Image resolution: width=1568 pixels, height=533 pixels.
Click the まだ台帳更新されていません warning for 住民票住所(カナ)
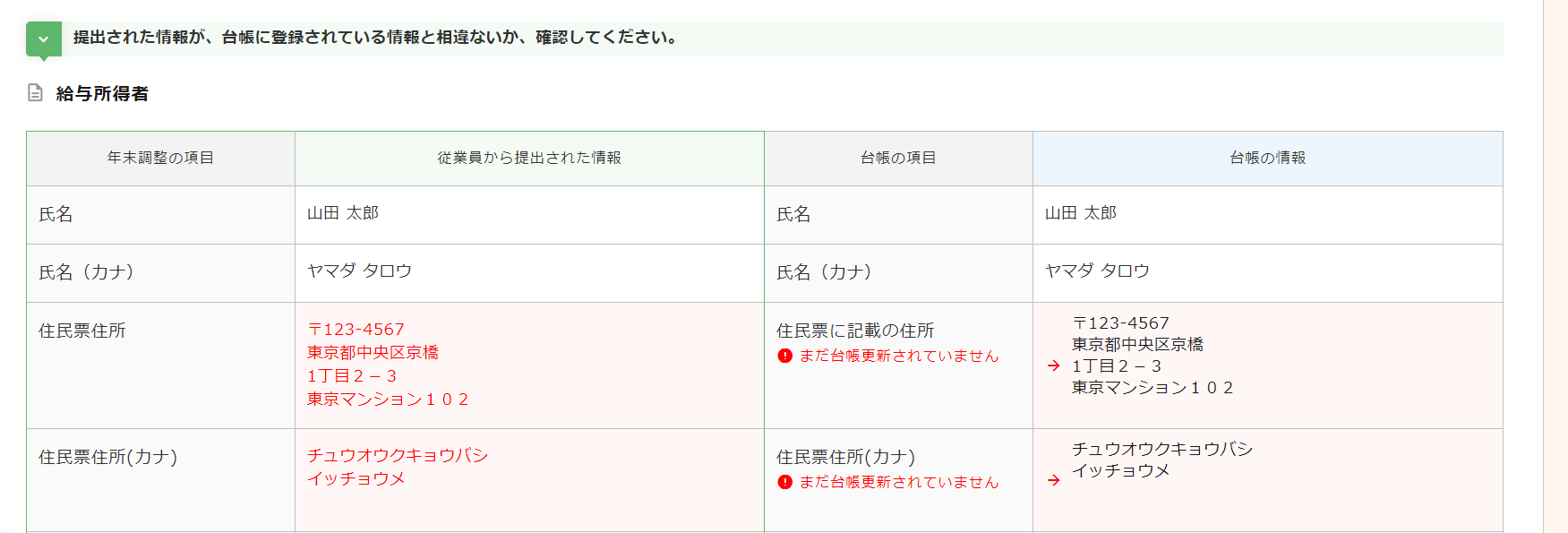coord(898,482)
